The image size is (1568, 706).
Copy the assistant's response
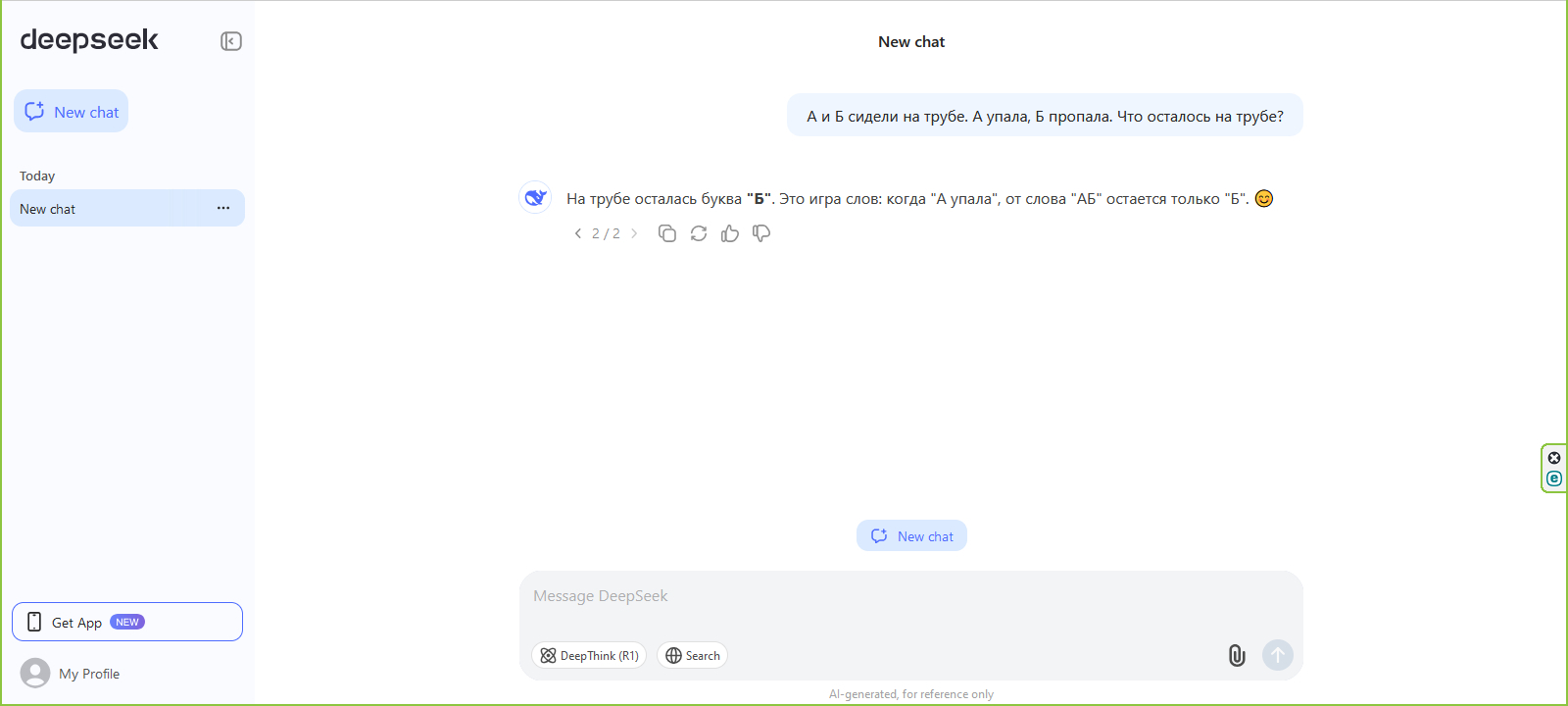point(667,233)
